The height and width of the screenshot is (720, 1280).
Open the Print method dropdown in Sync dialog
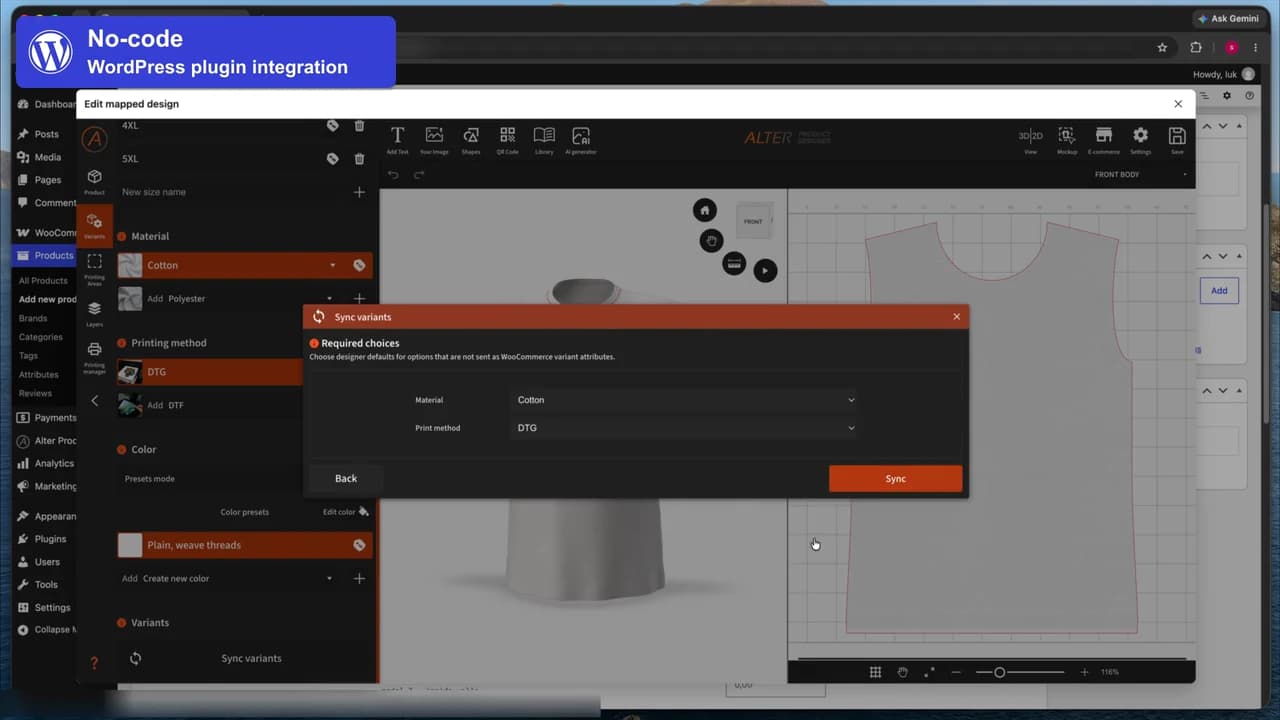click(685, 428)
